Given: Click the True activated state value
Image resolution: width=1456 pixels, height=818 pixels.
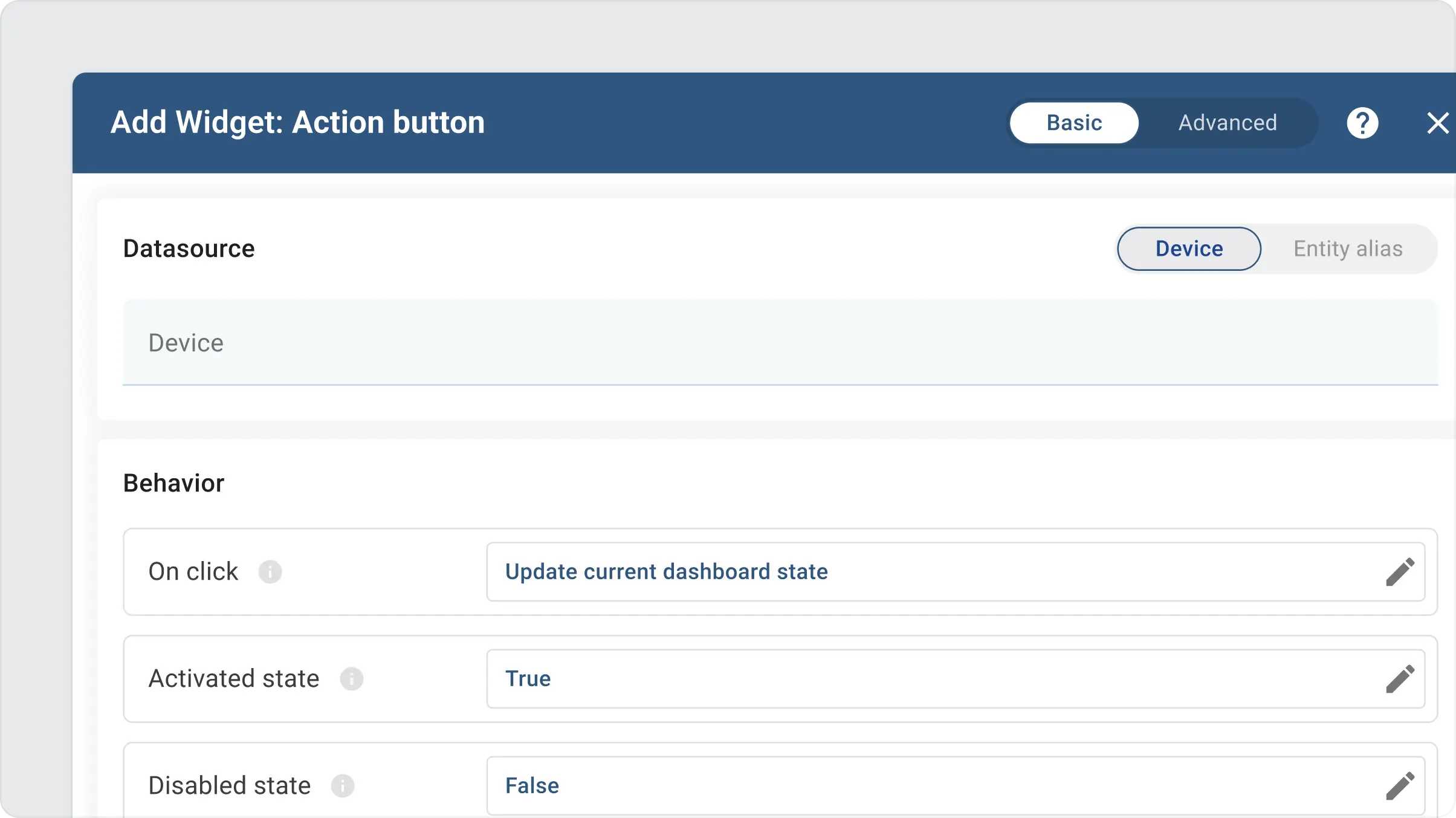Looking at the screenshot, I should tap(528, 678).
